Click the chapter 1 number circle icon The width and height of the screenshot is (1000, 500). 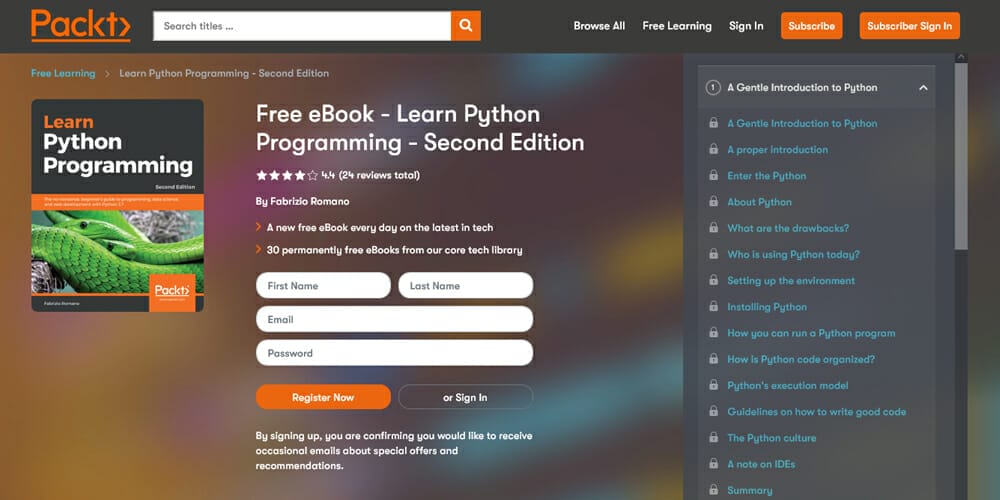pyautogui.click(x=713, y=87)
